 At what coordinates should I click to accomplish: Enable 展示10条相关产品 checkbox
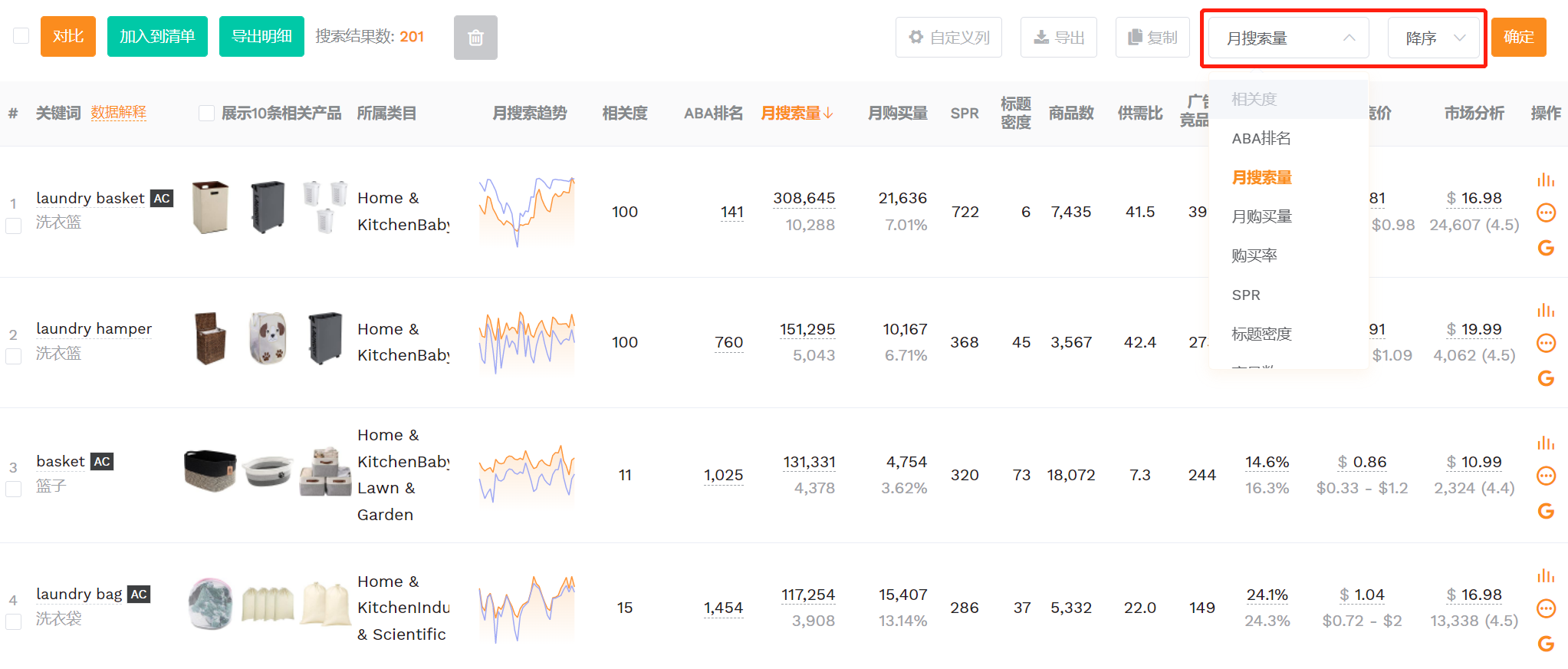pos(206,114)
